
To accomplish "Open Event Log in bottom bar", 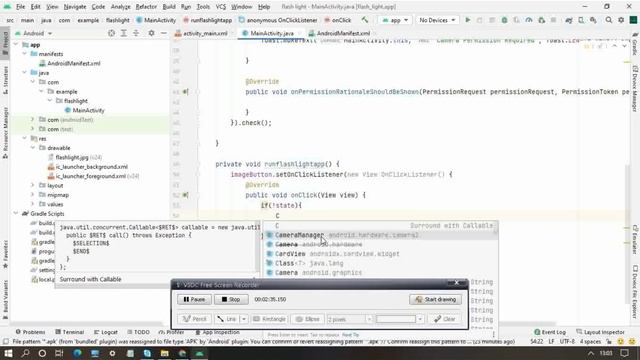I will coord(550,332).
